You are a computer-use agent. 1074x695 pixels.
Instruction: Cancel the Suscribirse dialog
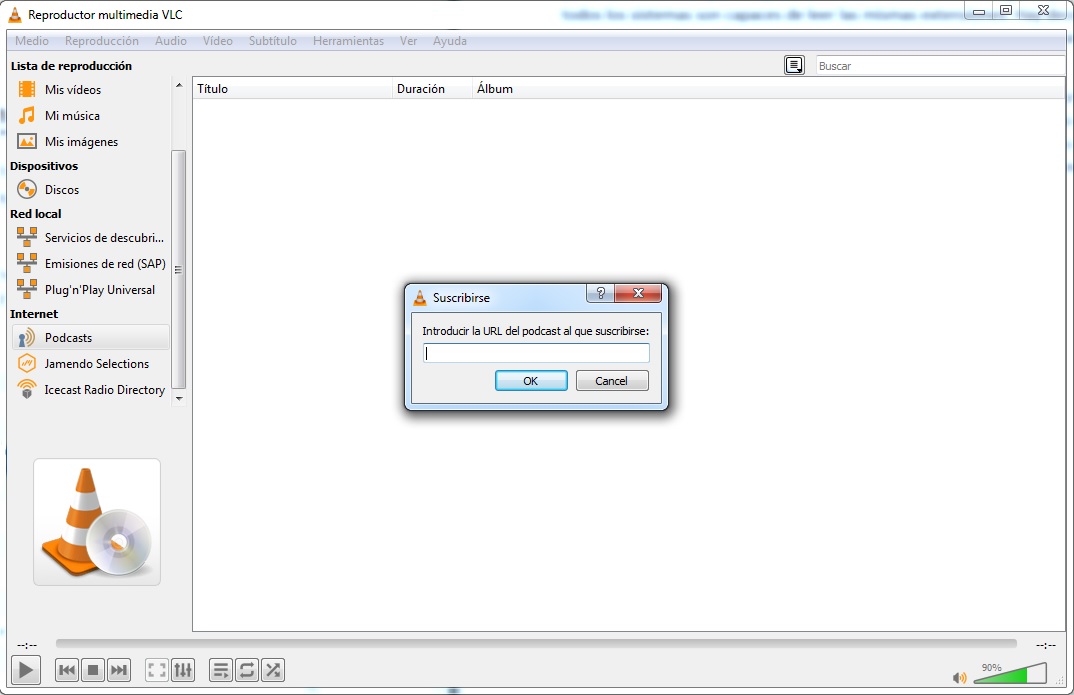coord(612,381)
